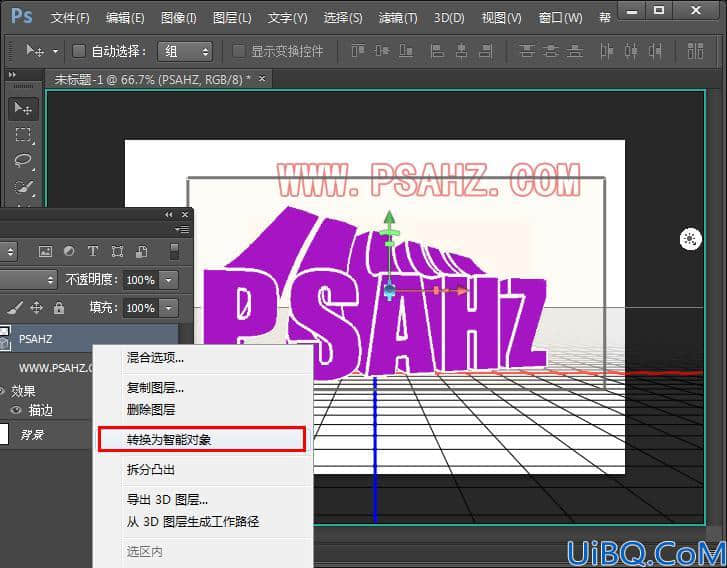Toggle the layer filtering on/off switch
This screenshot has height=568, width=727.
(x=174, y=251)
